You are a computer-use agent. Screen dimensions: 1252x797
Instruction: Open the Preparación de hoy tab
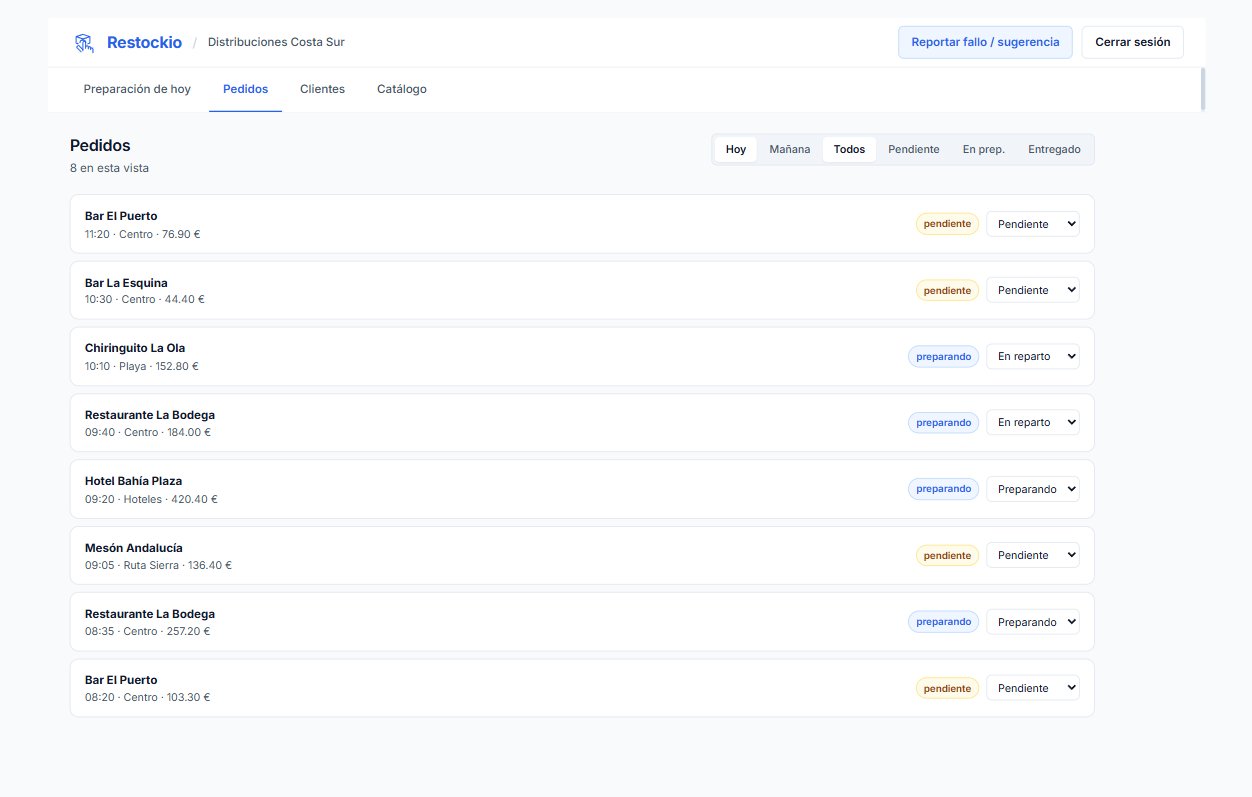click(137, 89)
